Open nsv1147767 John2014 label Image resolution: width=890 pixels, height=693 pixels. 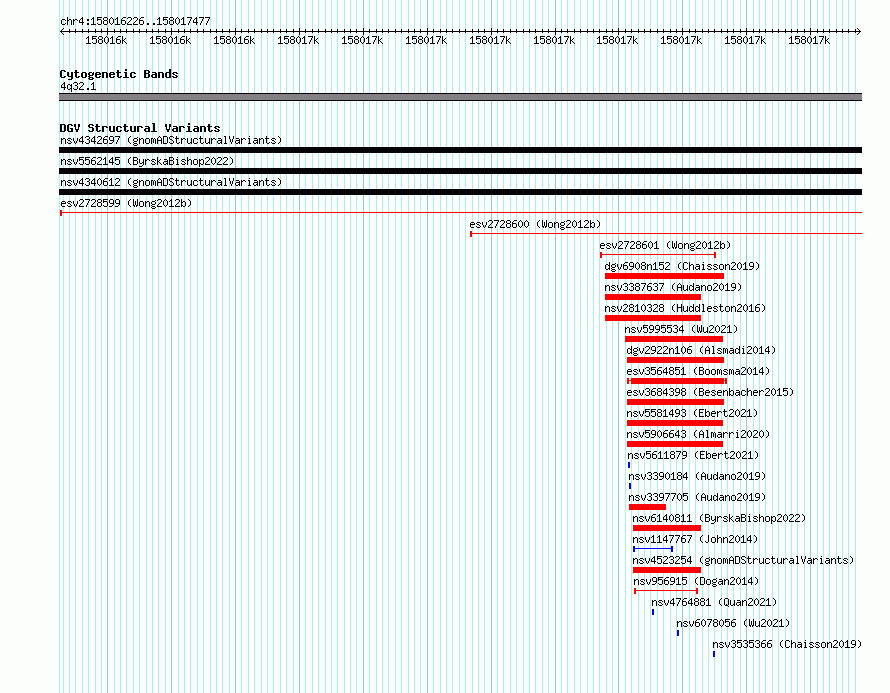(695, 539)
